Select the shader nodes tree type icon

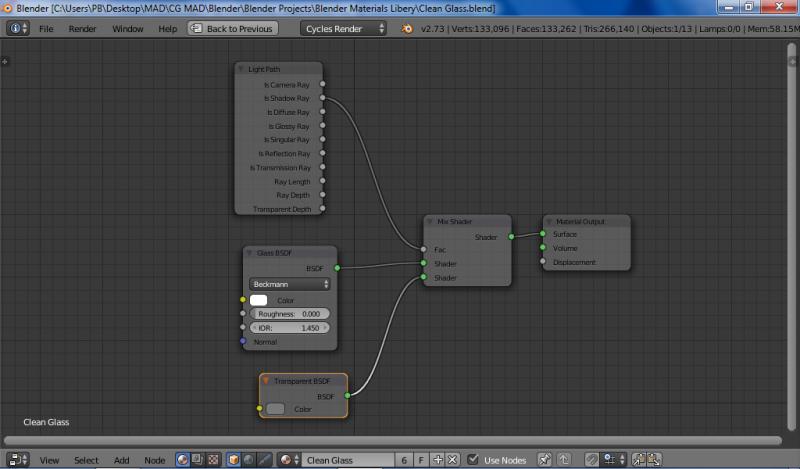(x=184, y=460)
